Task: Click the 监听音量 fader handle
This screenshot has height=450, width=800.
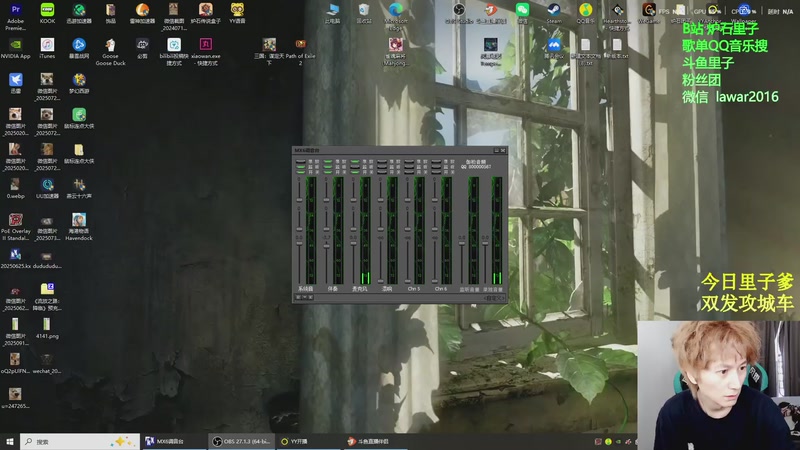Action: tap(462, 243)
